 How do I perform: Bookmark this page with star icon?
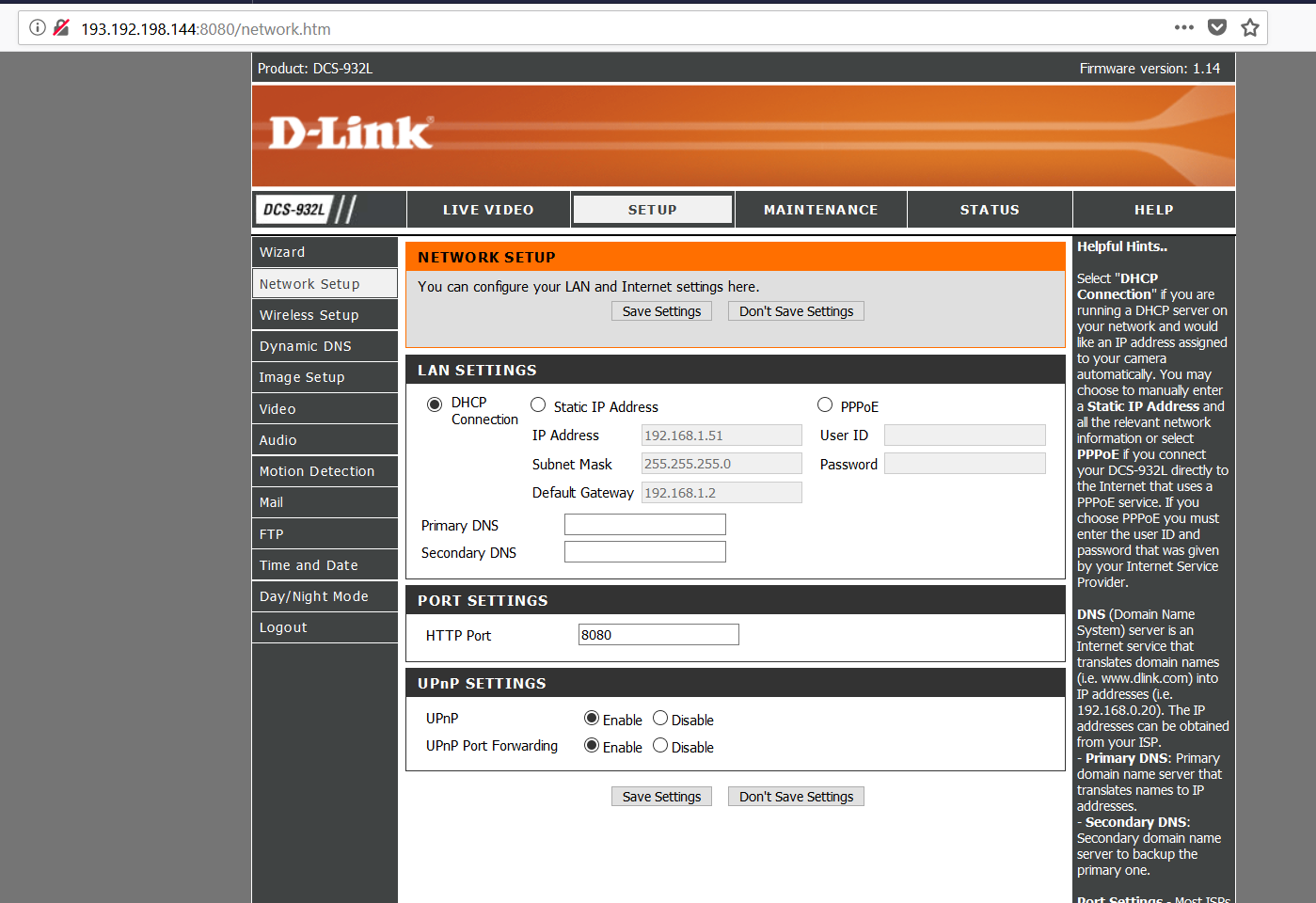click(x=1250, y=27)
